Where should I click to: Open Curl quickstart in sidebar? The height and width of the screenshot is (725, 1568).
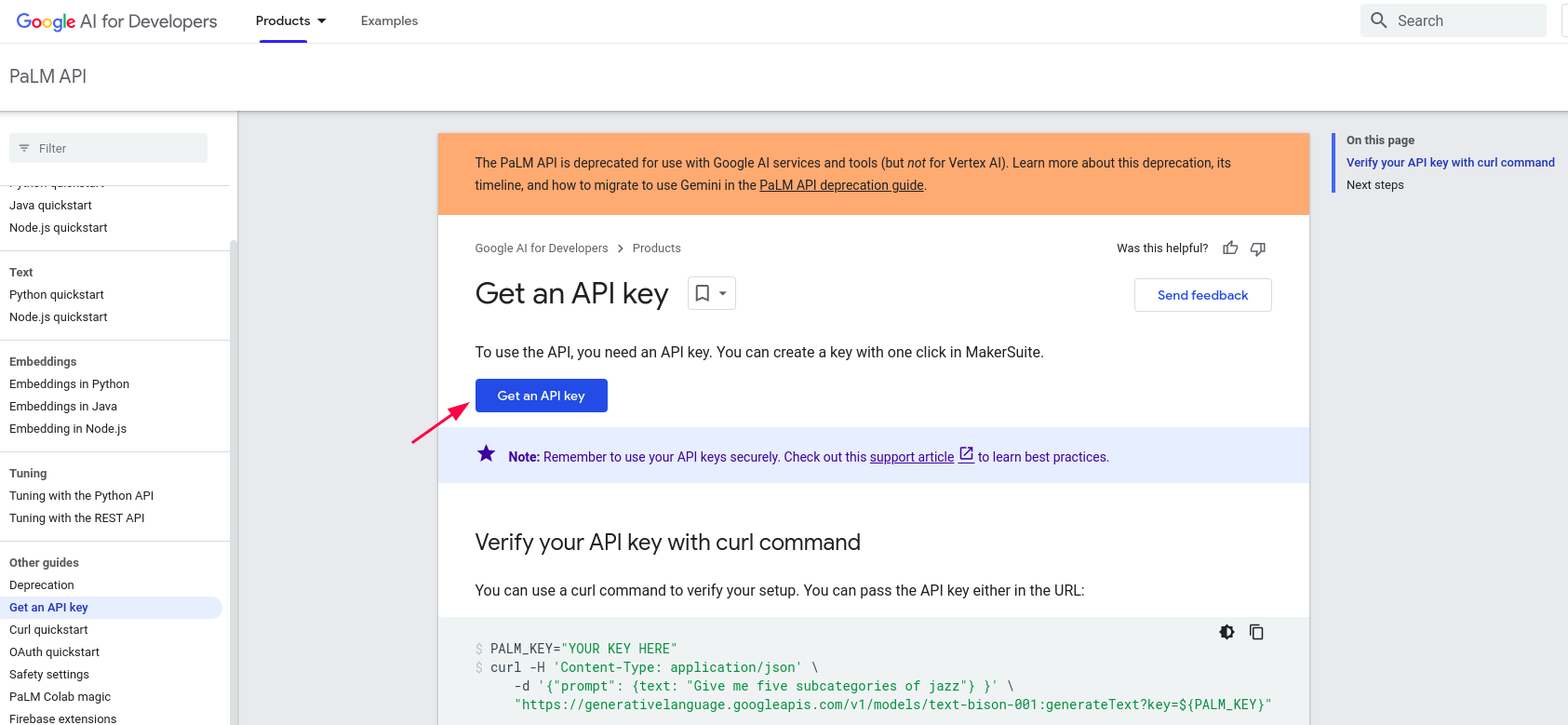pos(48,629)
